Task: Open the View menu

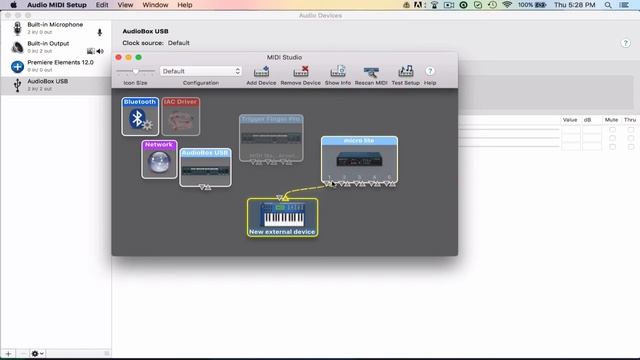Action: tap(125, 5)
